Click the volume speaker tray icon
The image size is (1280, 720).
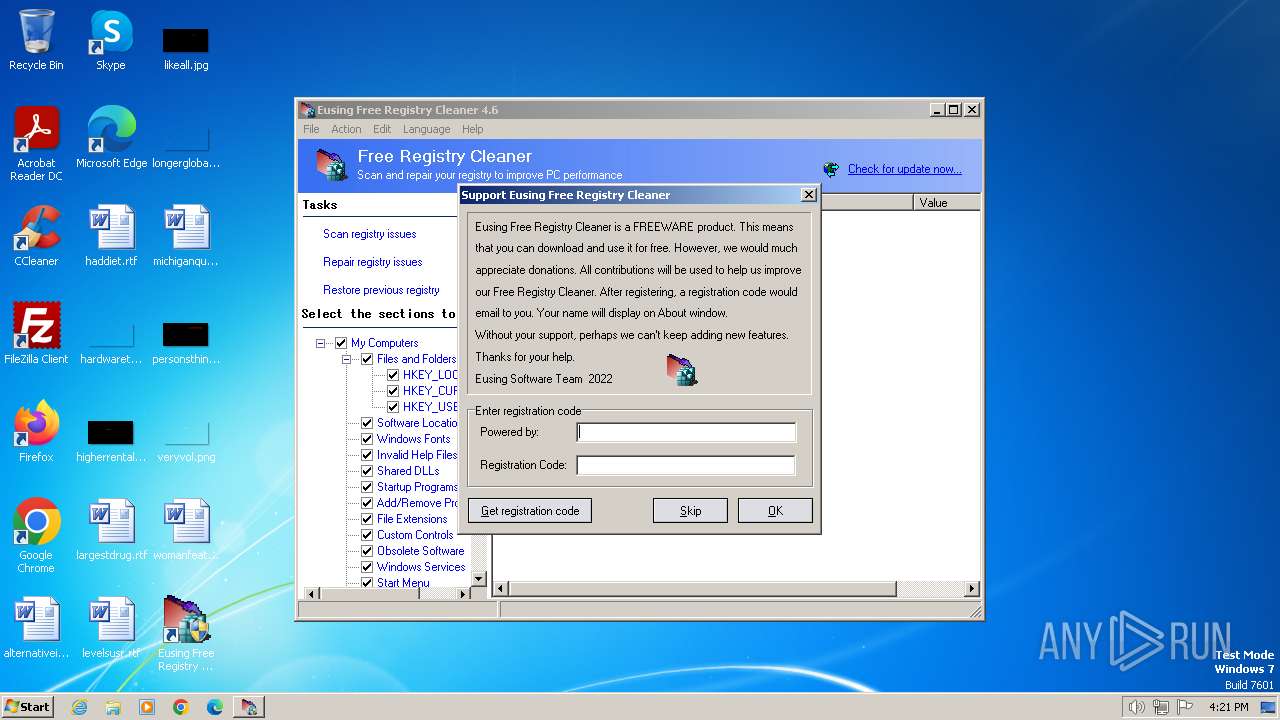[1136, 707]
